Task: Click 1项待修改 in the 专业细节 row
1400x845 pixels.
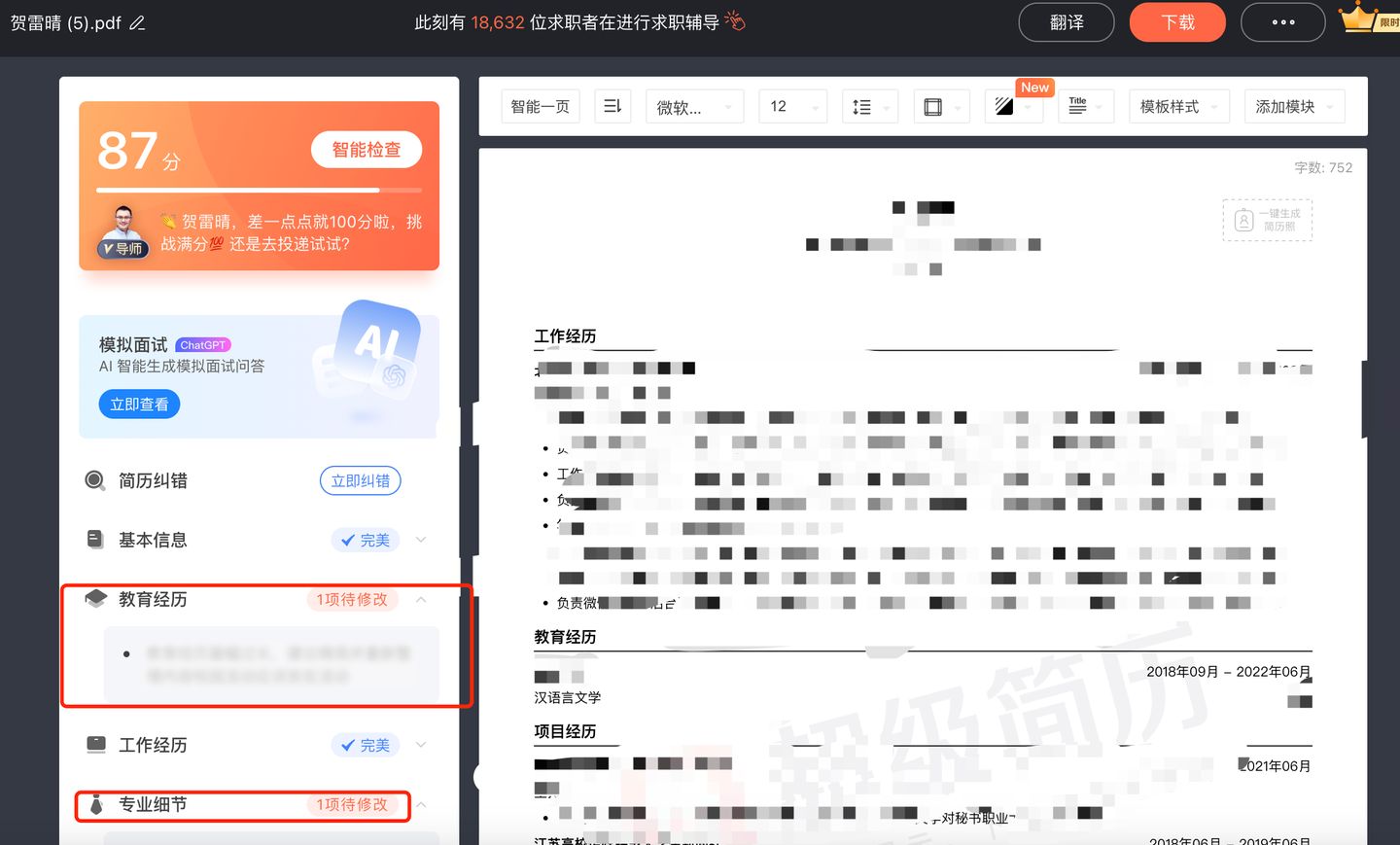Action: coord(352,804)
